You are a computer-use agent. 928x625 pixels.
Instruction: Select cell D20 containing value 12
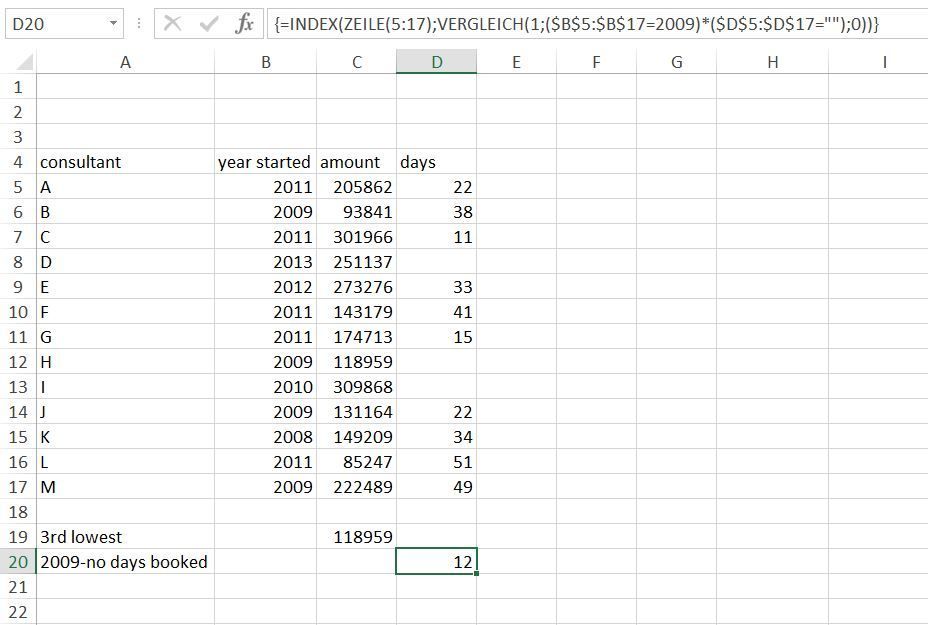tap(437, 562)
